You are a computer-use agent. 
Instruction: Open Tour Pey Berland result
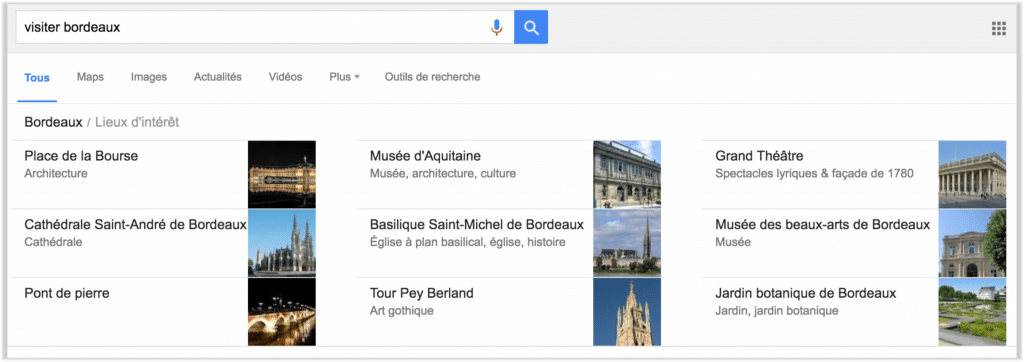pyautogui.click(x=421, y=293)
